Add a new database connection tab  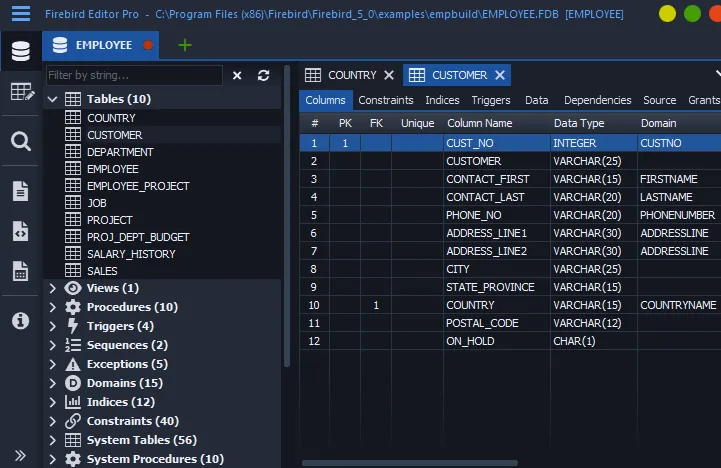tap(184, 45)
